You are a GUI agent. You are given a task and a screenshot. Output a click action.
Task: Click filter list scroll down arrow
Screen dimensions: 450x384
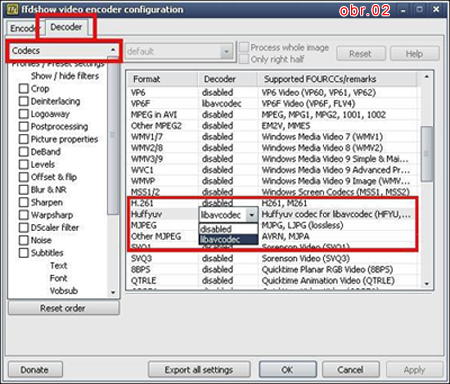pyautogui.click(x=113, y=292)
